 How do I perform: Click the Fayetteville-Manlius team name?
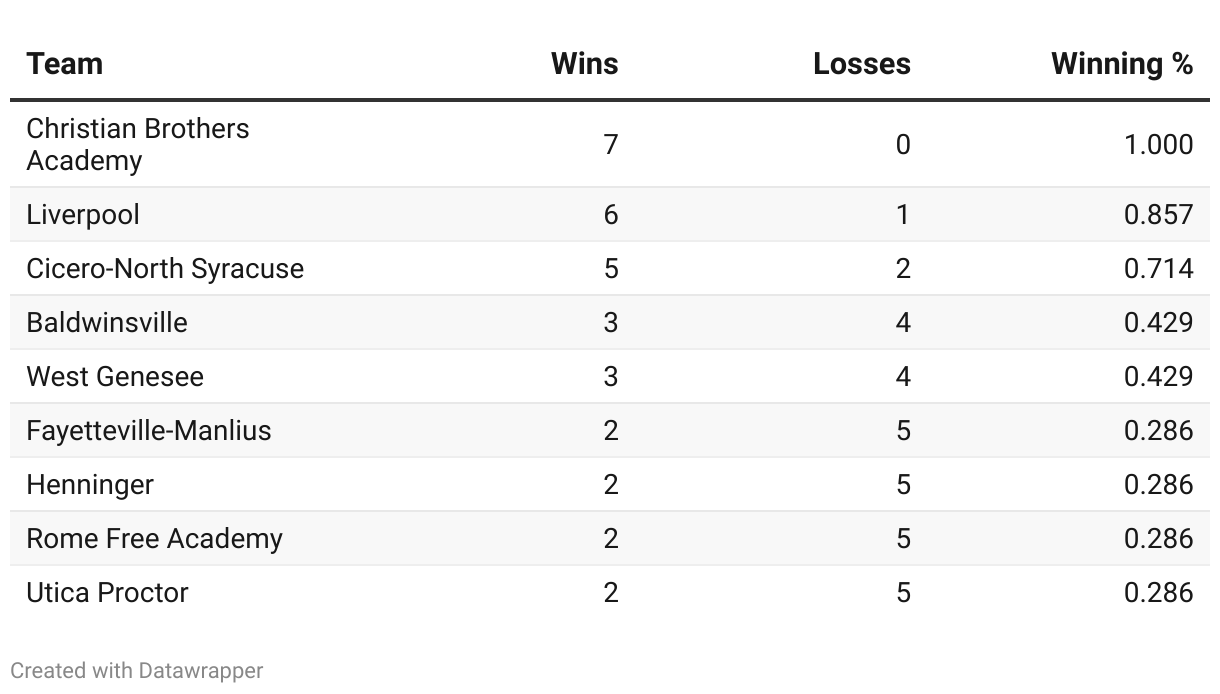149,431
